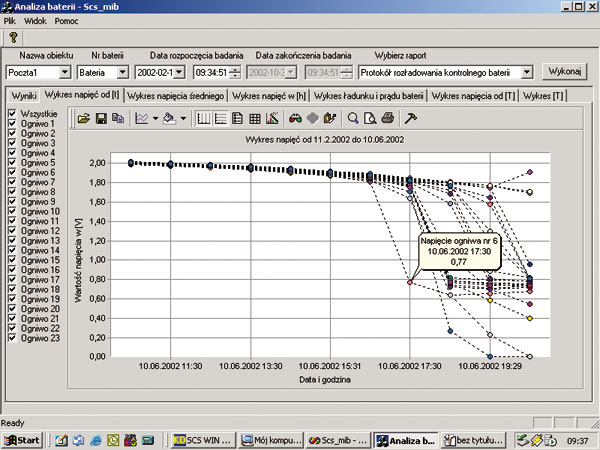Click the bez tytułu taskbar button
The image size is (600, 450).
coord(473,440)
